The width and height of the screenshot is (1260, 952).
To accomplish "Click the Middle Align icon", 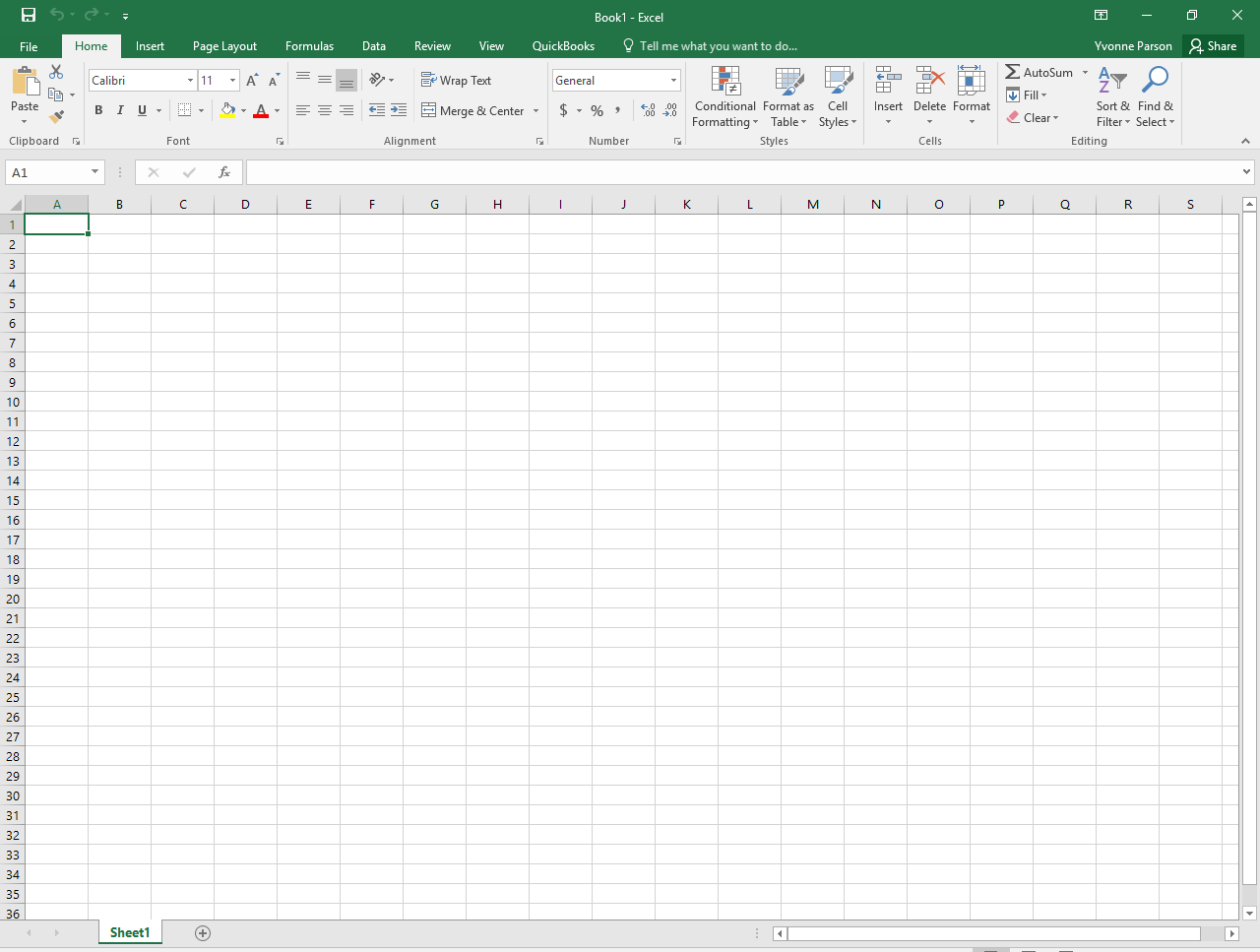I will pos(325,80).
